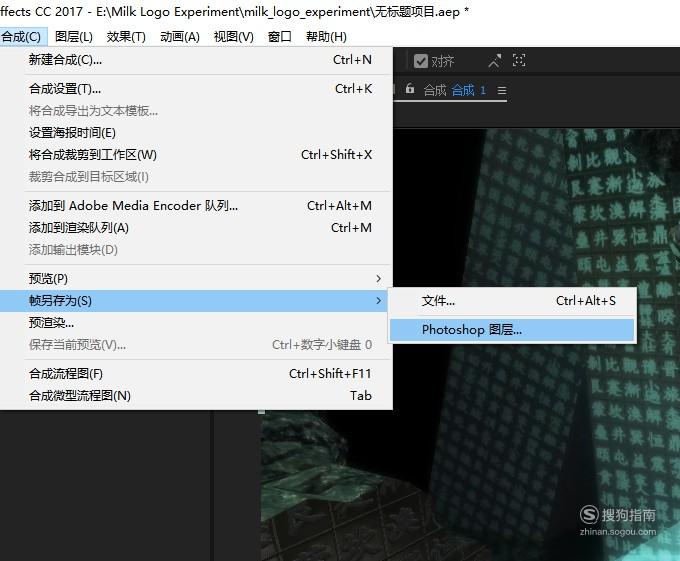Open the 视图(V) menu
The height and width of the screenshot is (561, 680).
click(233, 37)
